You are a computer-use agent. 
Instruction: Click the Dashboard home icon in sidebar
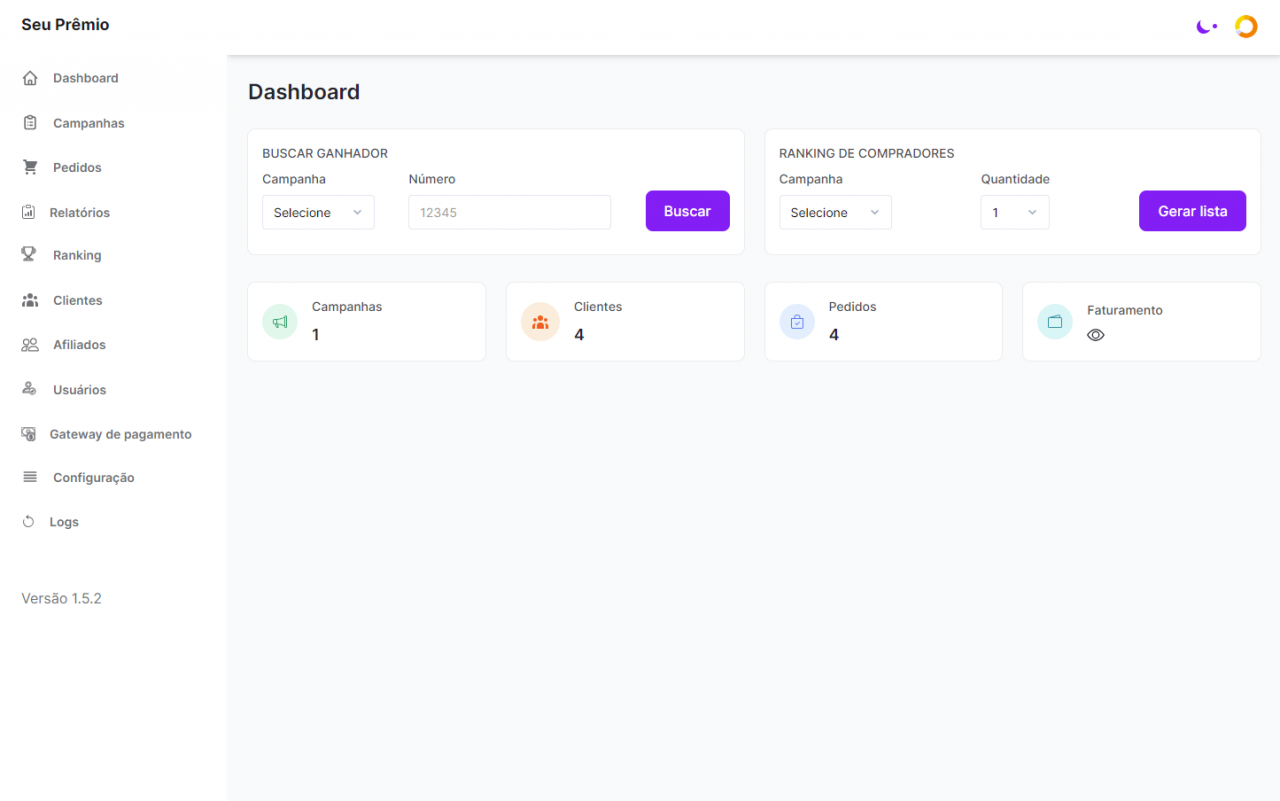point(30,78)
